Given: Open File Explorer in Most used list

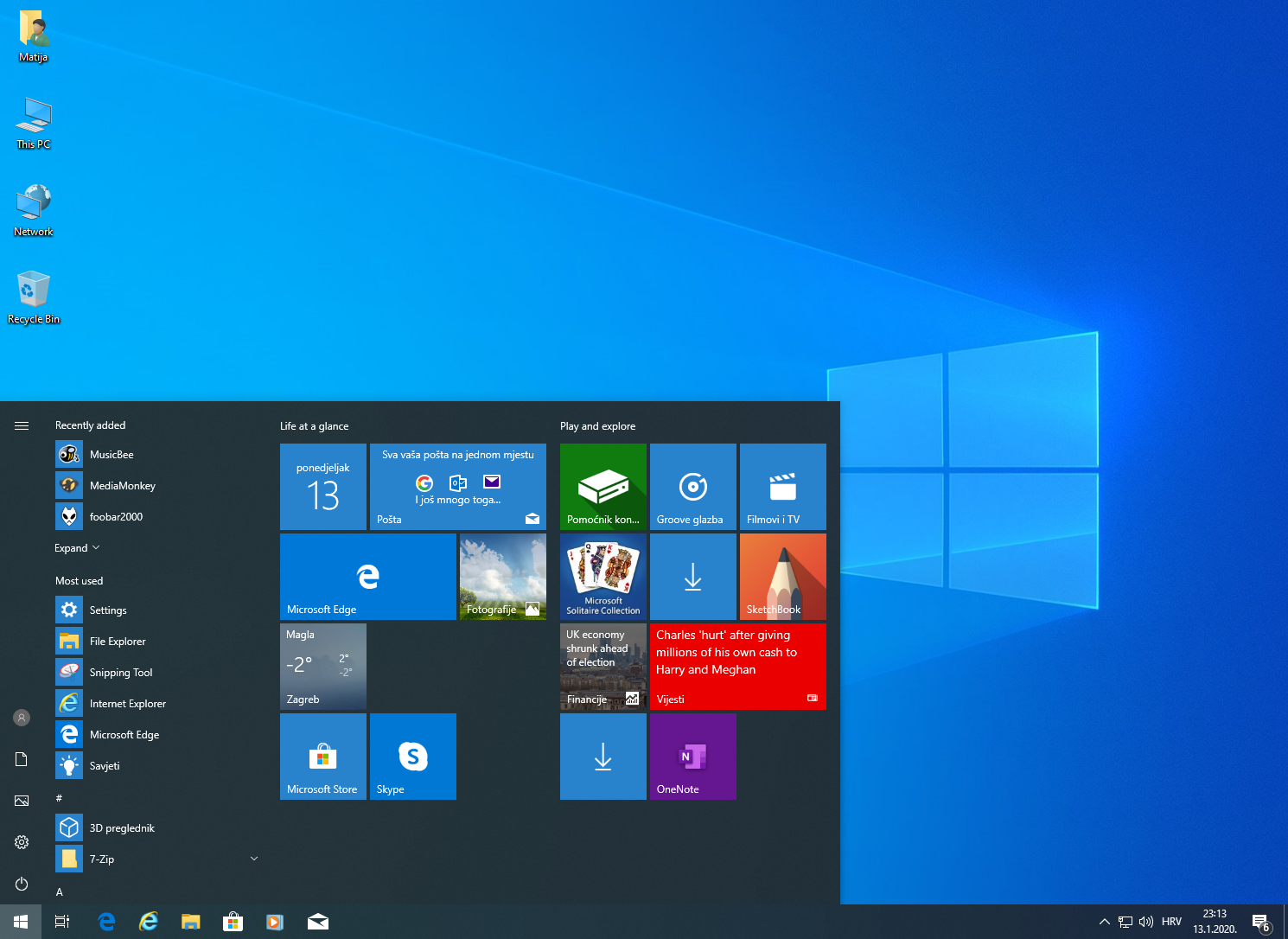Looking at the screenshot, I should pos(156,642).
